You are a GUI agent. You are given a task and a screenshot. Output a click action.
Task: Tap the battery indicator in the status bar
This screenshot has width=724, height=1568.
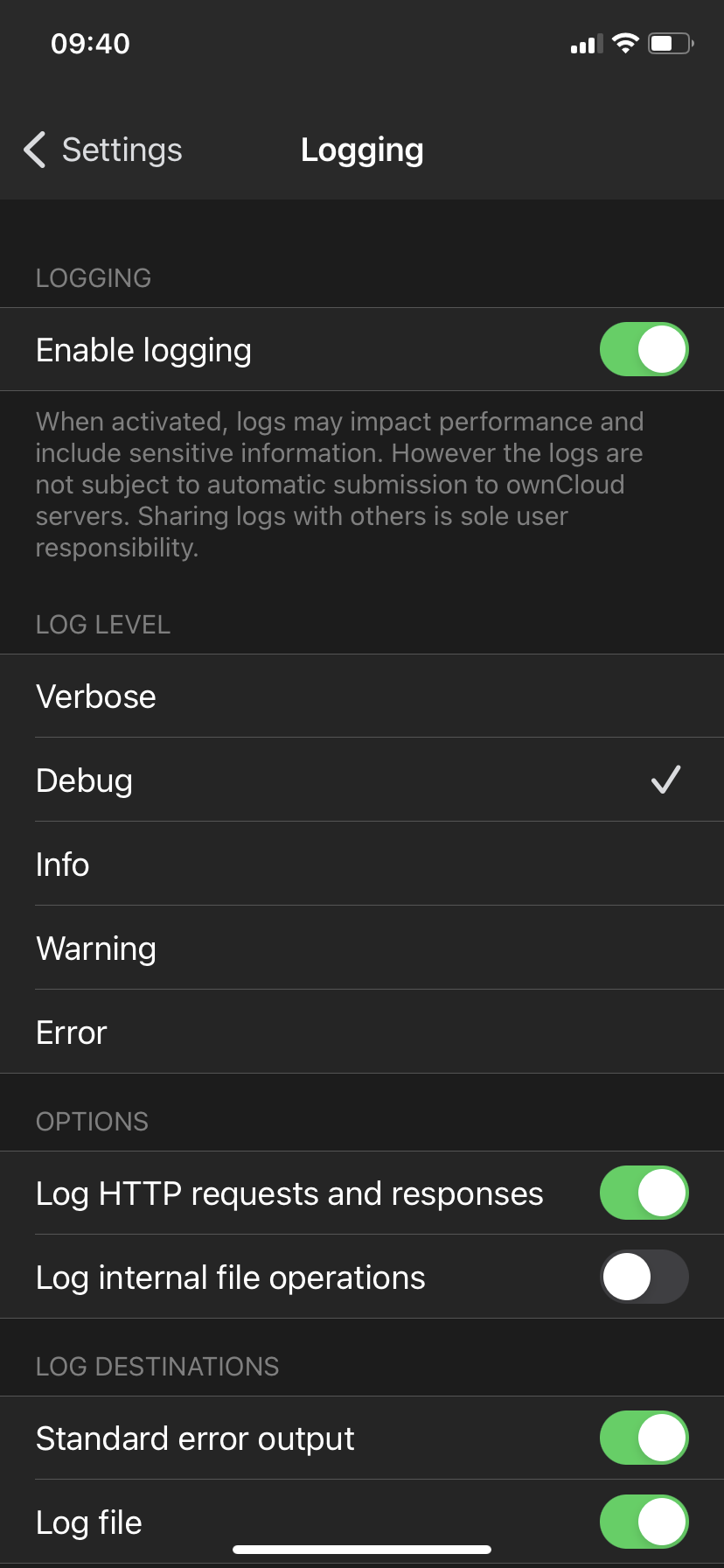coord(669,43)
